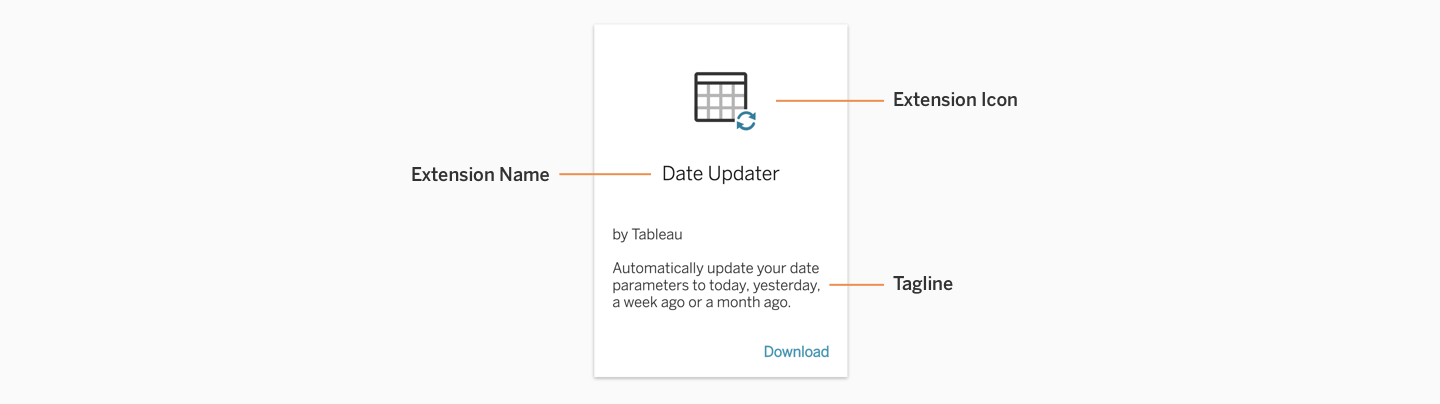Select the Date Updater extension name

(720, 174)
